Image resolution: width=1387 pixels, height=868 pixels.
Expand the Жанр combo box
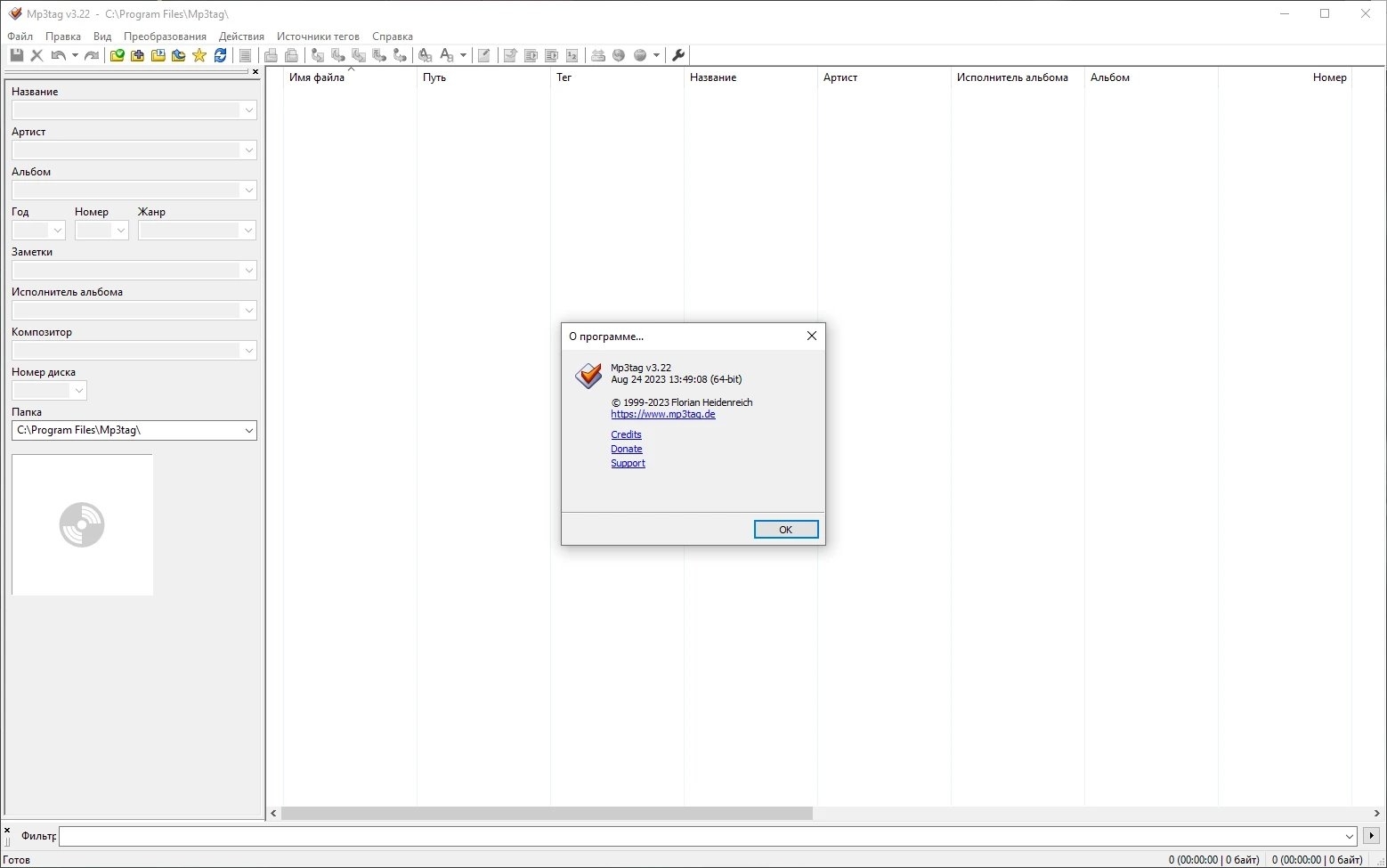[248, 231]
